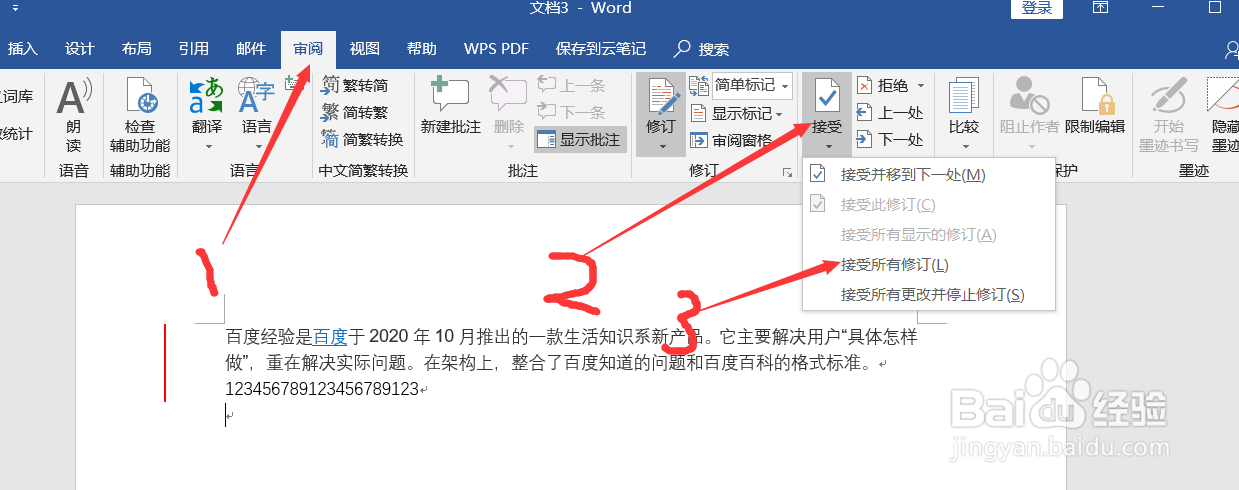Select 接受所有修订(L) menu entry
1239x490 pixels.
929,265
